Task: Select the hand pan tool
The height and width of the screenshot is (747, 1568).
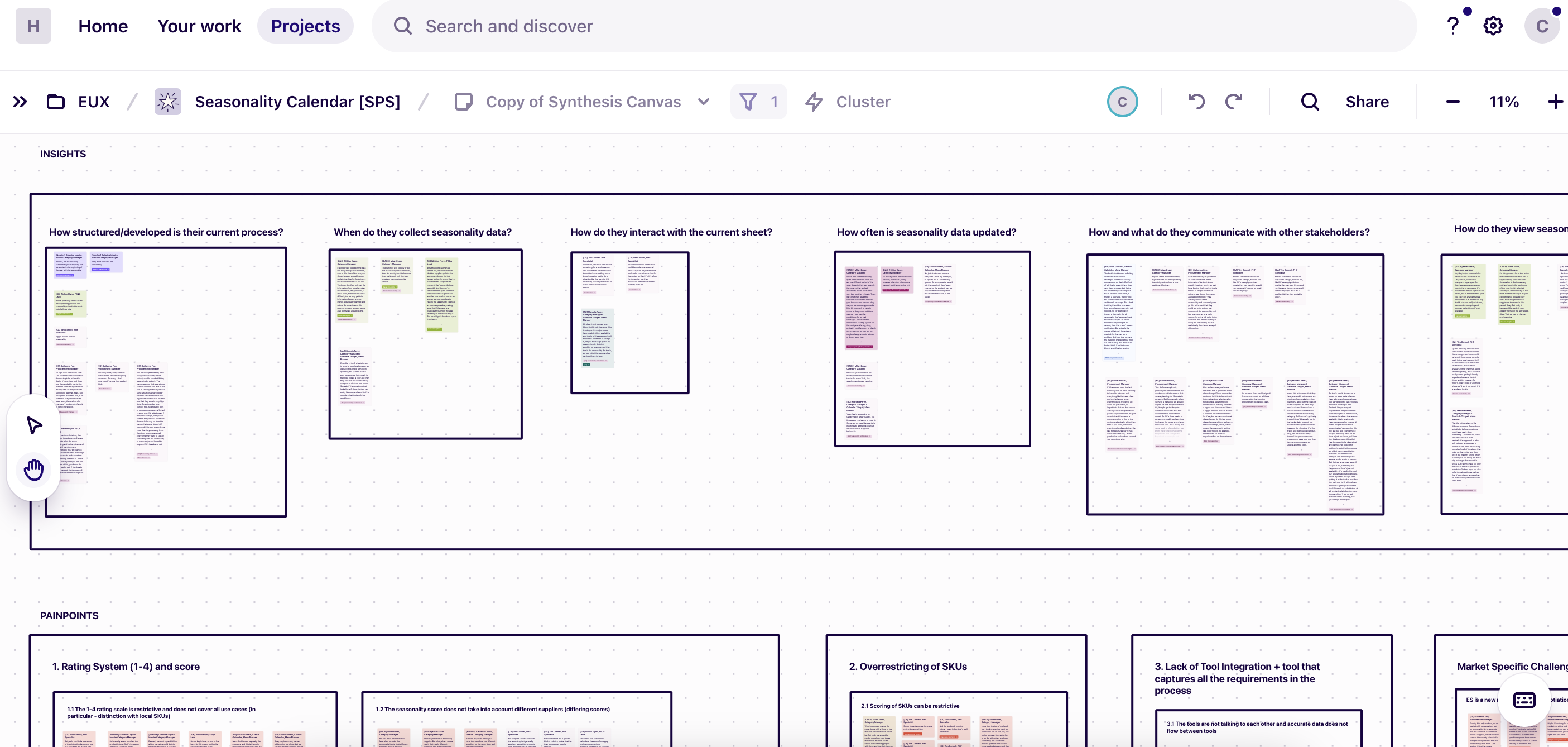Action: pyautogui.click(x=34, y=470)
